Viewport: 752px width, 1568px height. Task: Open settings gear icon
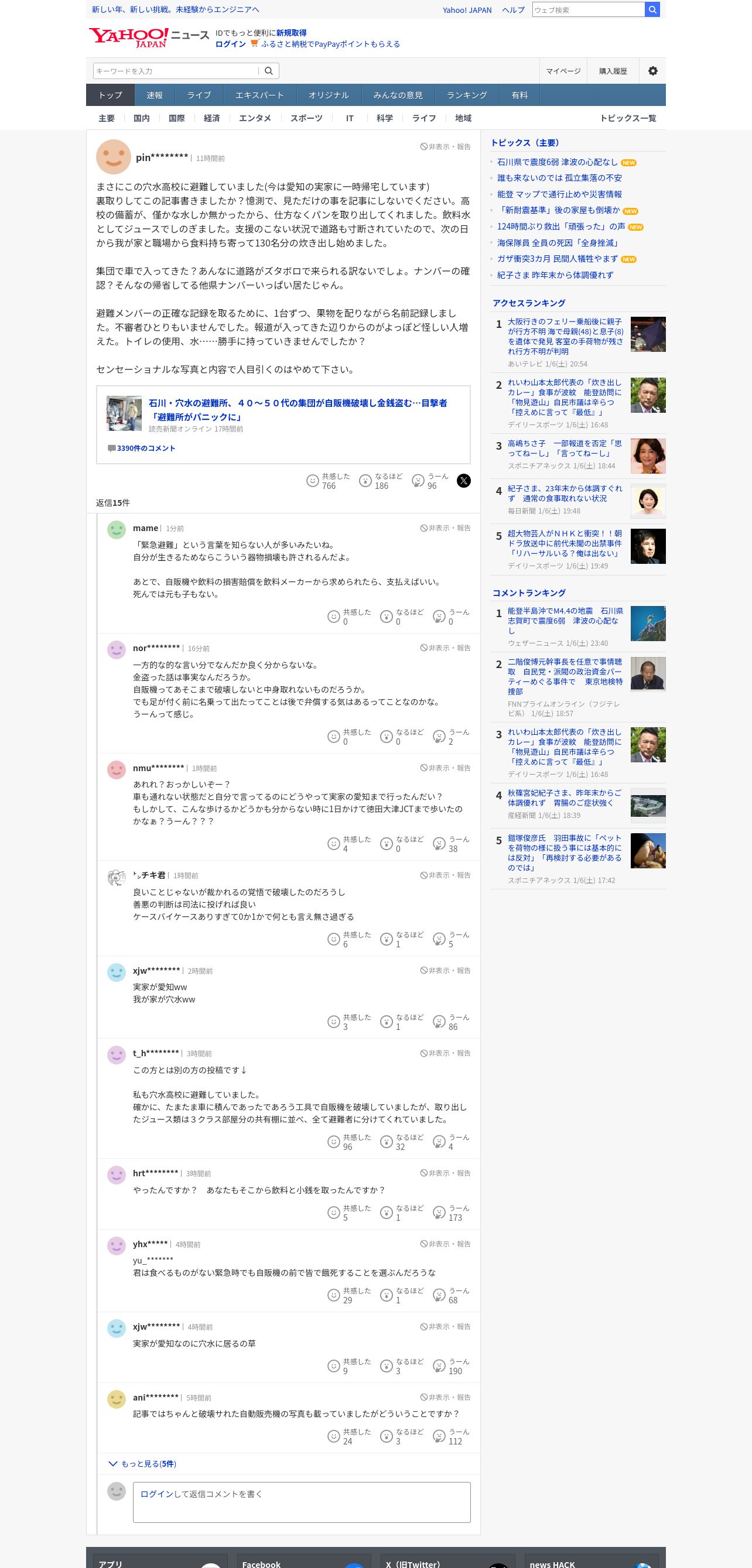tap(653, 71)
